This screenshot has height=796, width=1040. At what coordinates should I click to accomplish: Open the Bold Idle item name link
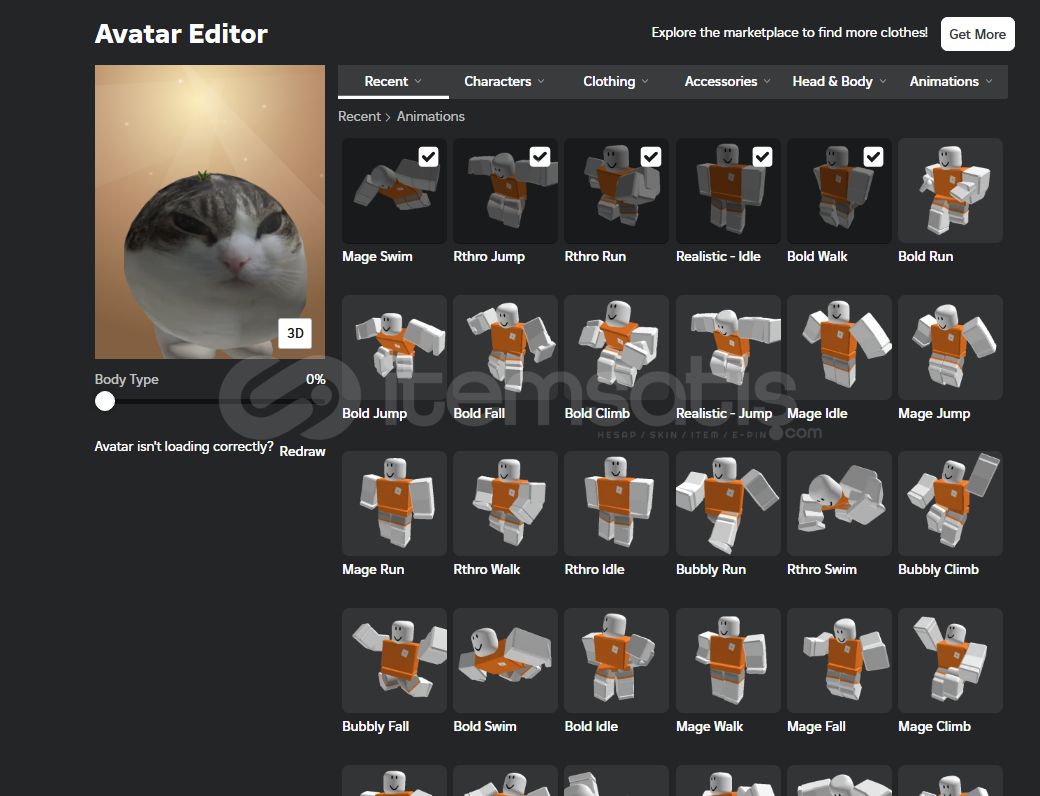point(591,726)
